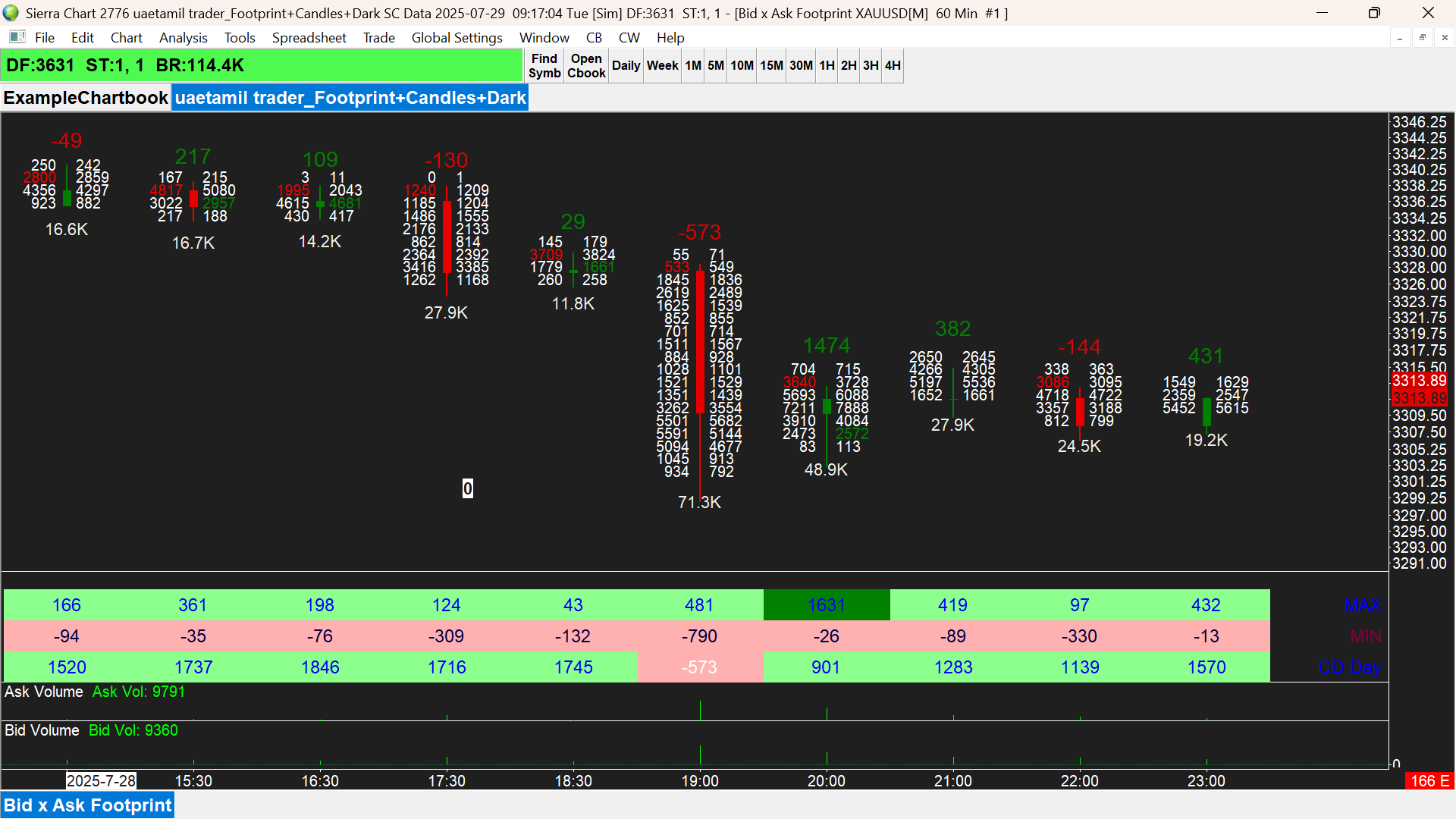Screen dimensions: 1456x819
Task: Open the Global Settings menu
Action: pos(457,38)
